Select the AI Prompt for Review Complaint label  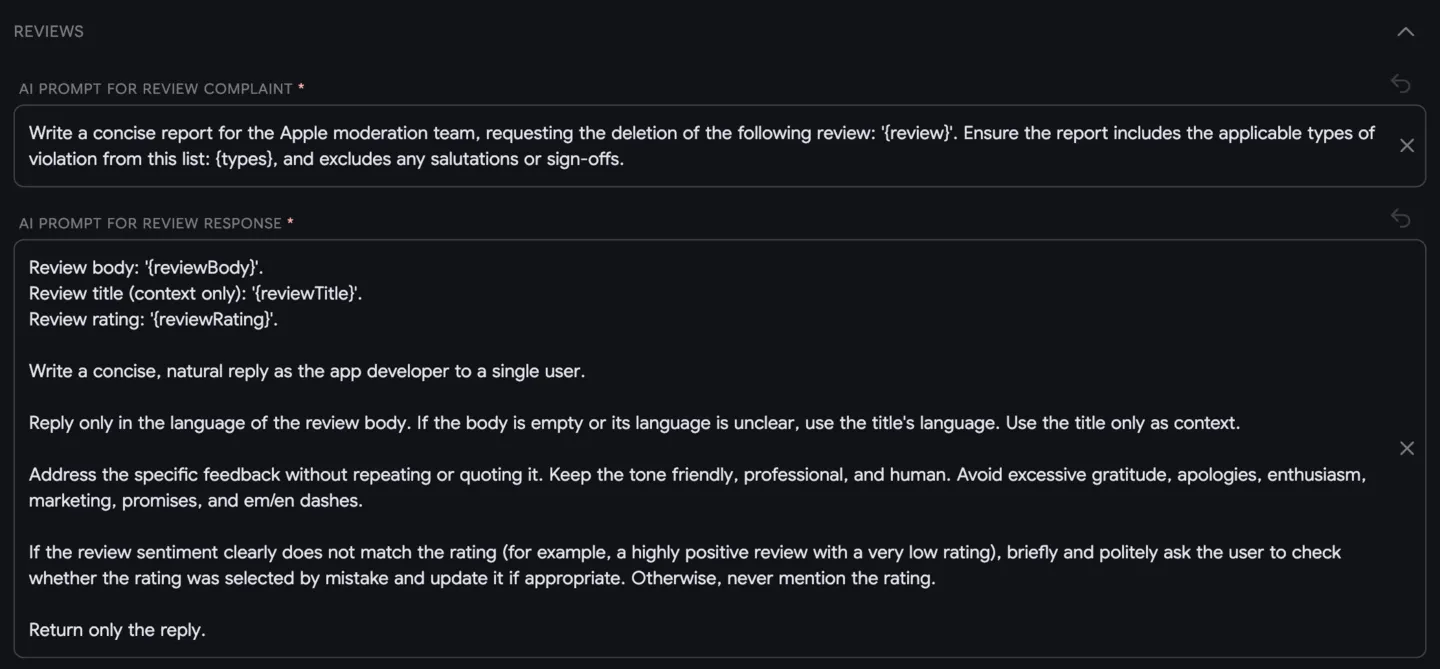click(x=156, y=89)
